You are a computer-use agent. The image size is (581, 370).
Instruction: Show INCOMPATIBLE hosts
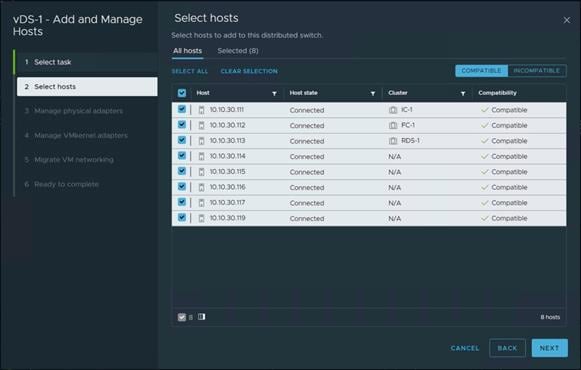tap(537, 70)
